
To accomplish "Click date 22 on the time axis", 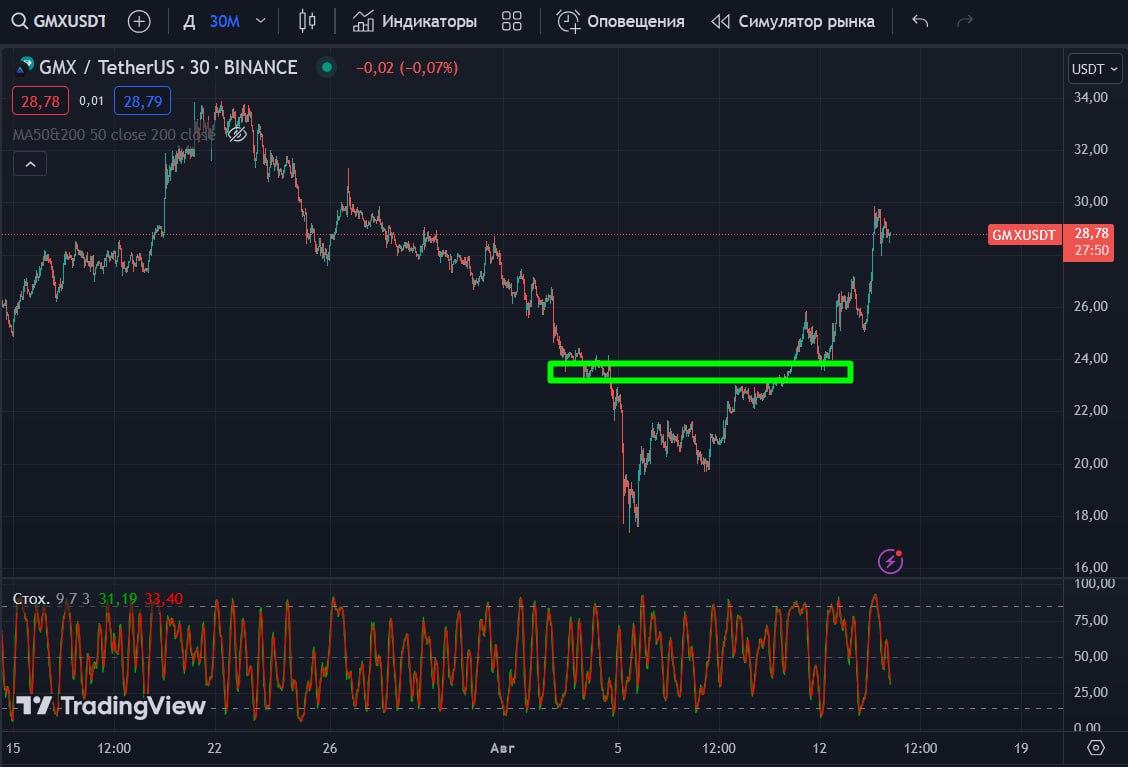I will 214,748.
